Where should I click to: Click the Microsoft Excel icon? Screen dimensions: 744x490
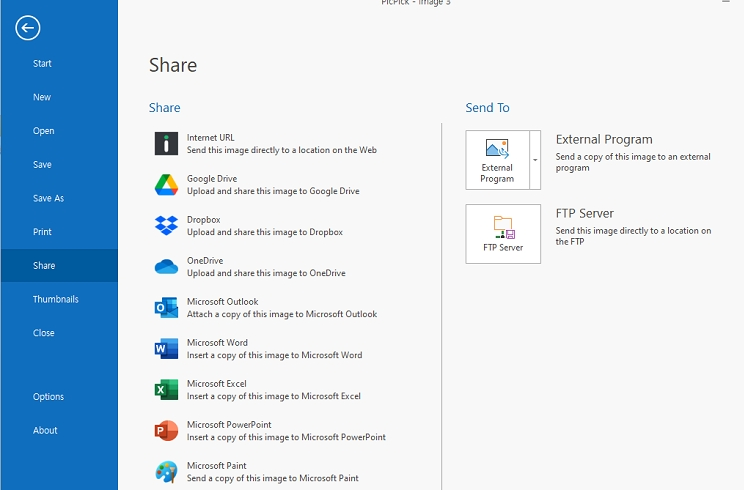pos(167,389)
